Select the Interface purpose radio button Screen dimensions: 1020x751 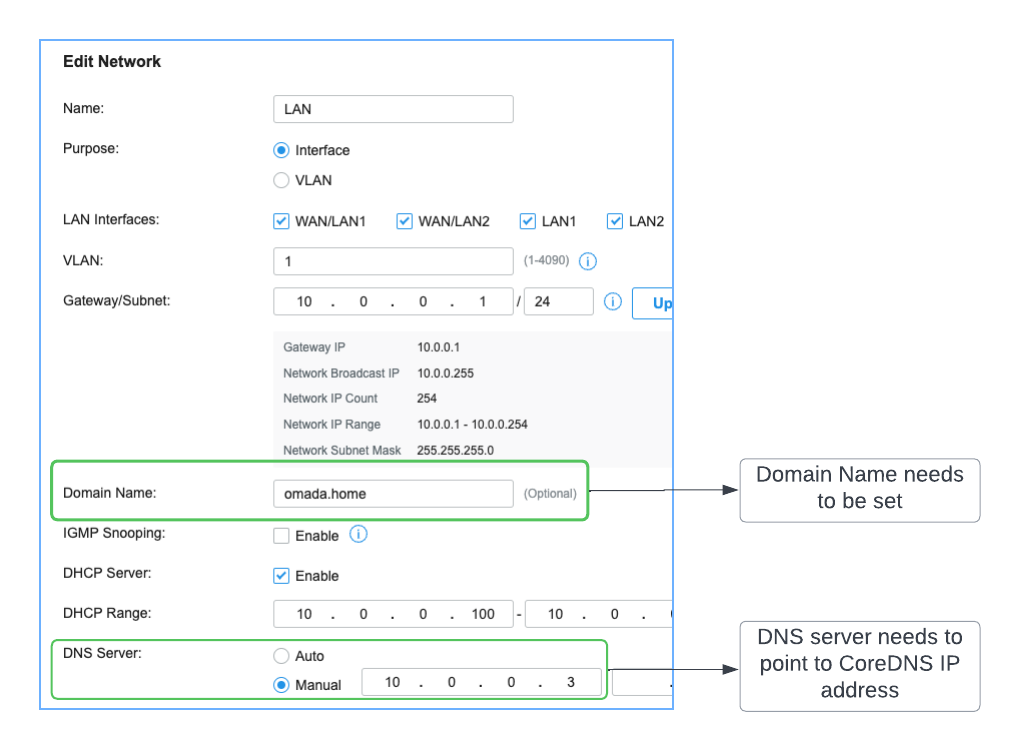click(x=281, y=150)
